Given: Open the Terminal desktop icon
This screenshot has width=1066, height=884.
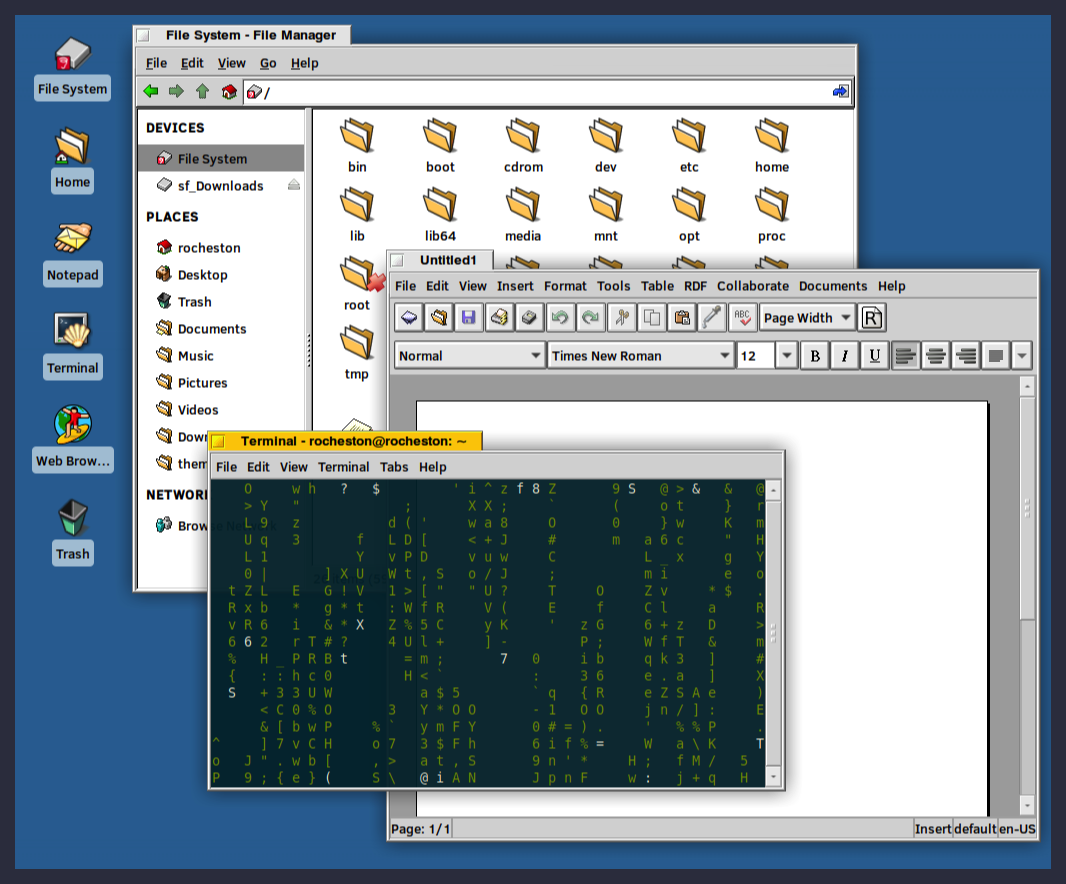Looking at the screenshot, I should coord(72,345).
